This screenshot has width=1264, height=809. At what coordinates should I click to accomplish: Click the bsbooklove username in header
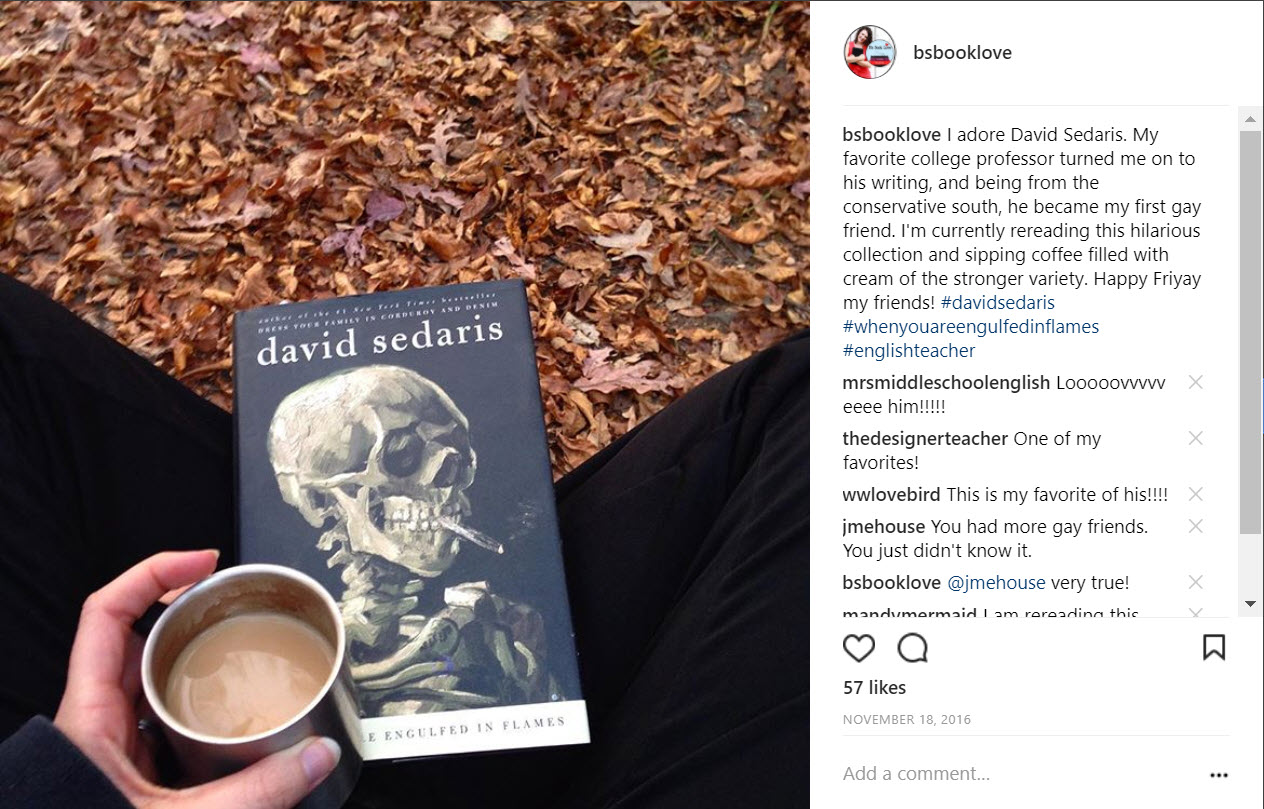click(962, 53)
